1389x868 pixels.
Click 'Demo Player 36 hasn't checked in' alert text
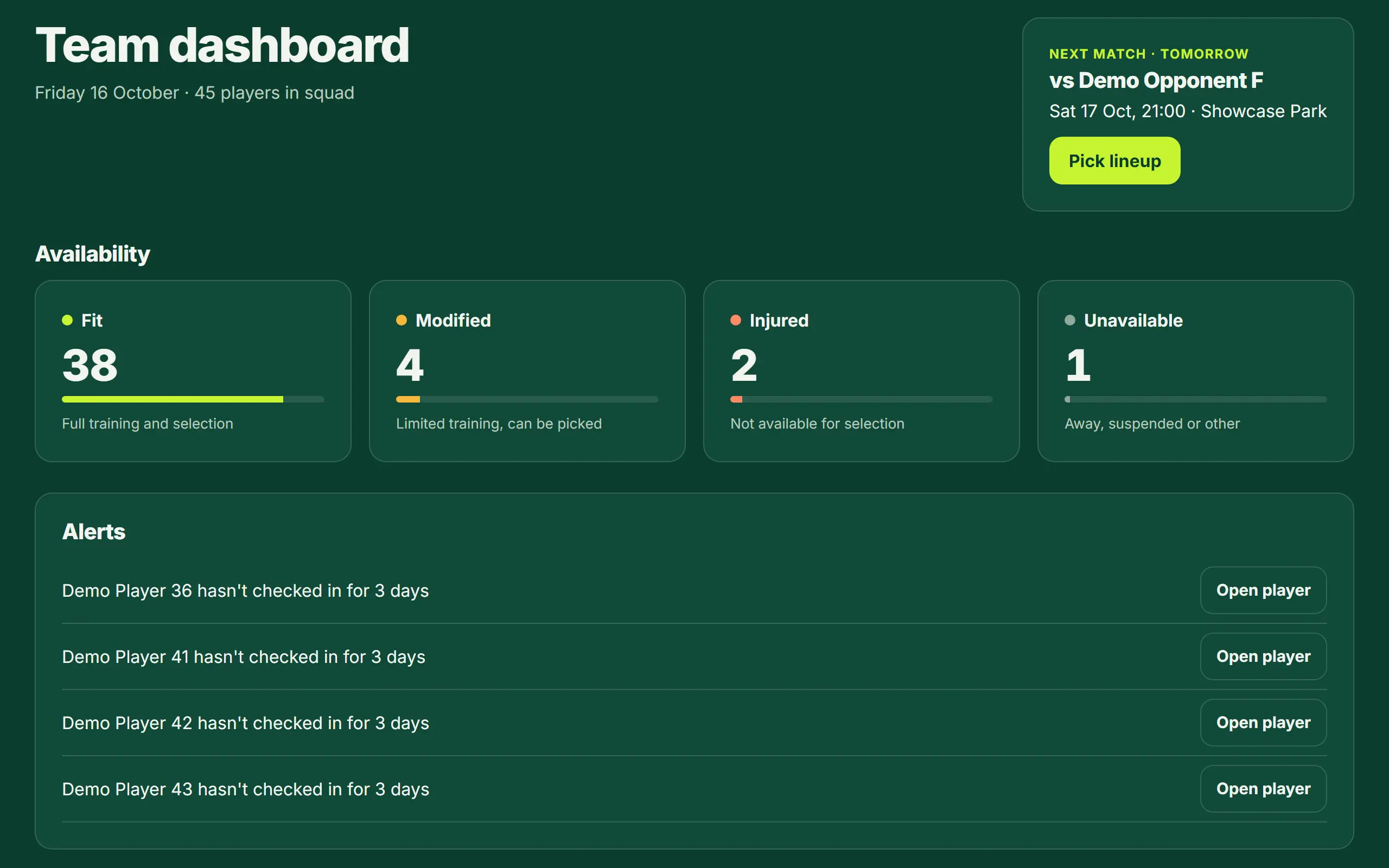click(x=245, y=591)
